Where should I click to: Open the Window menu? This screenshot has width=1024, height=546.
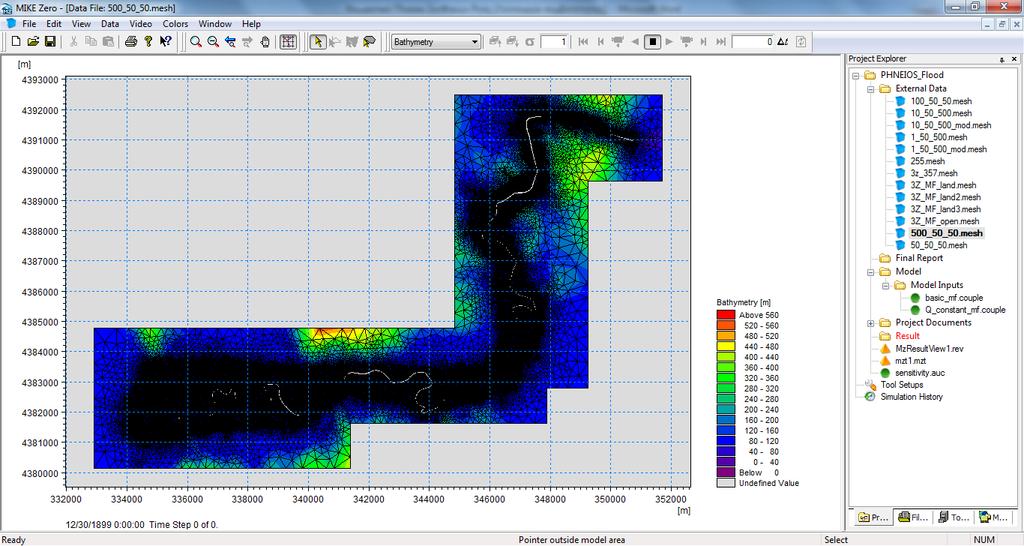pos(215,24)
